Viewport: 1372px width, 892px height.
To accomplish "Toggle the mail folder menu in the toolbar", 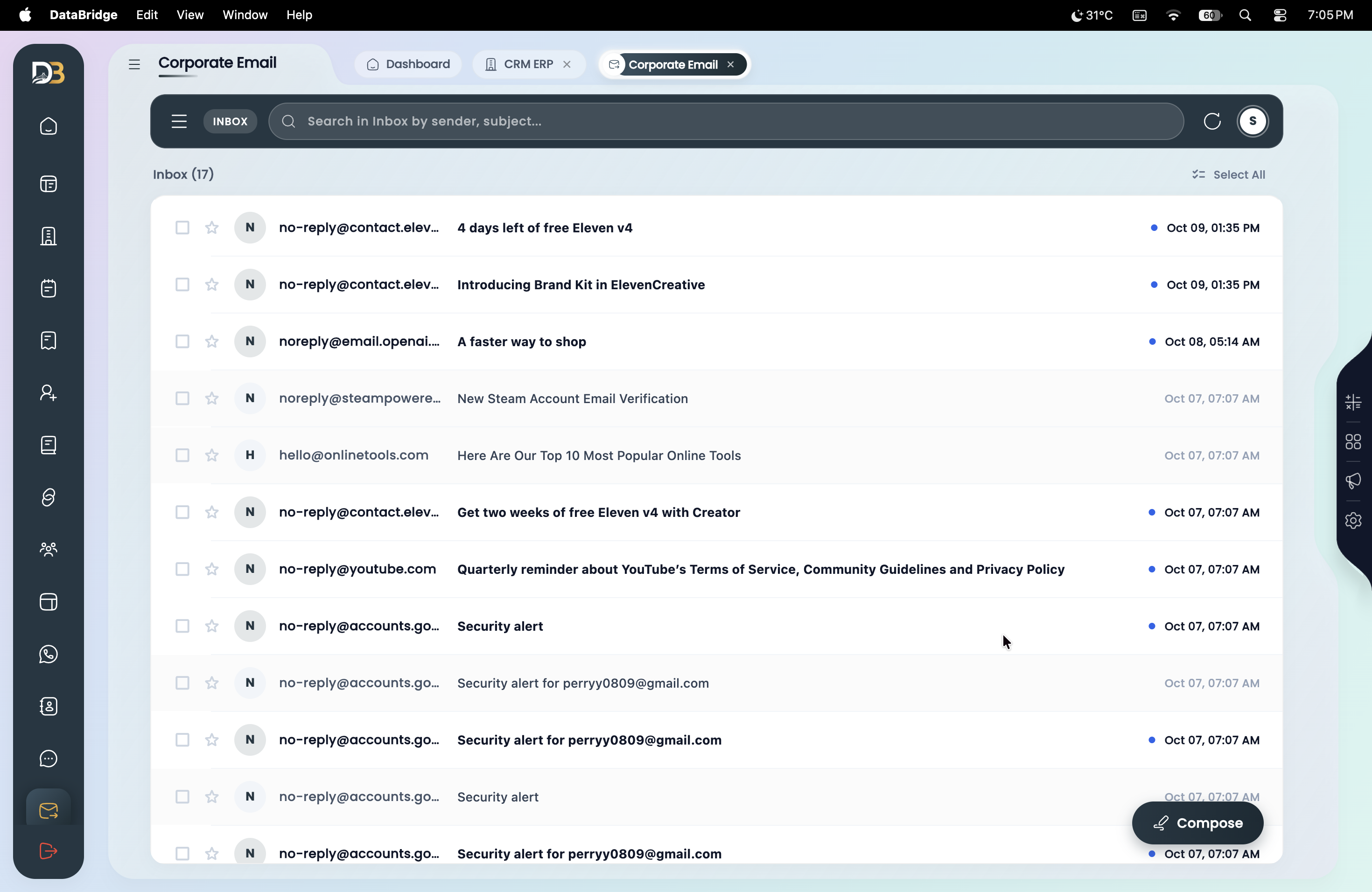I will coord(179,121).
